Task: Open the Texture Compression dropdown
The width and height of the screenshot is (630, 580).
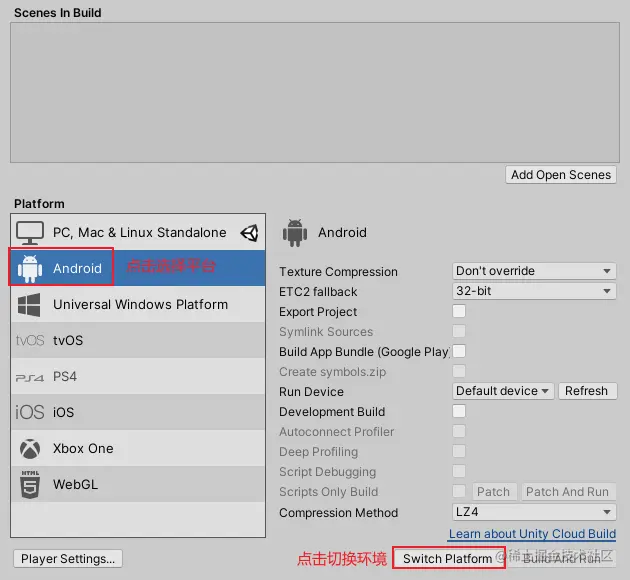Action: click(534, 271)
